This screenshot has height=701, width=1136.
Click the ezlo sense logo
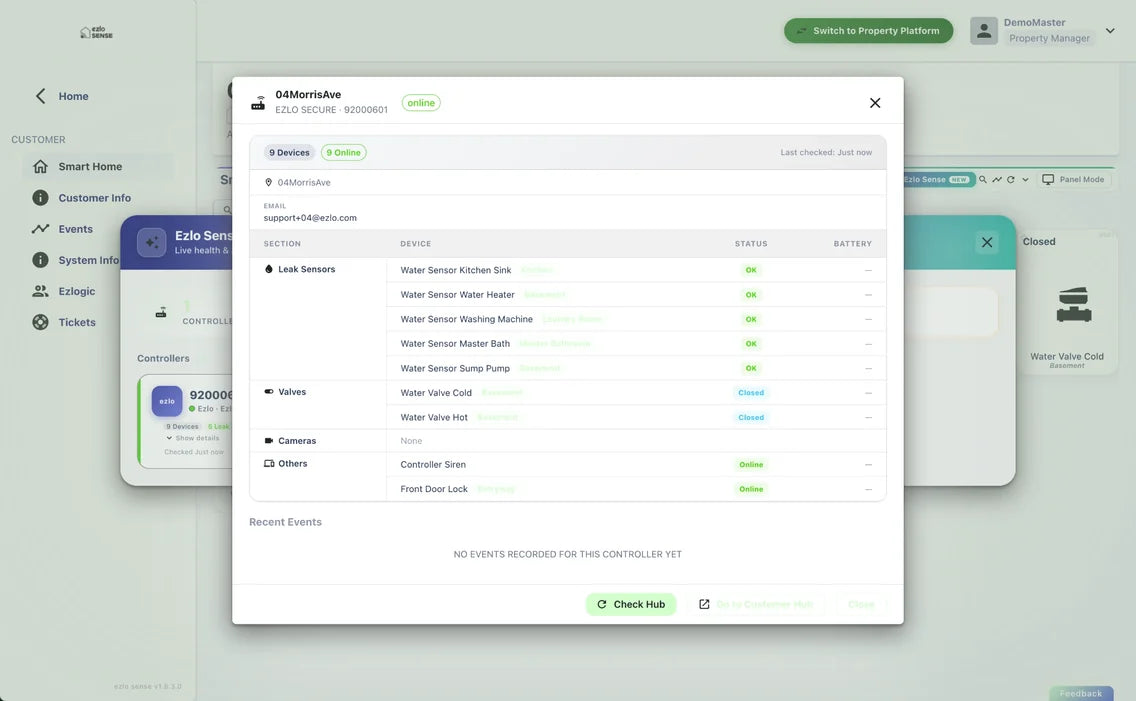click(x=96, y=33)
